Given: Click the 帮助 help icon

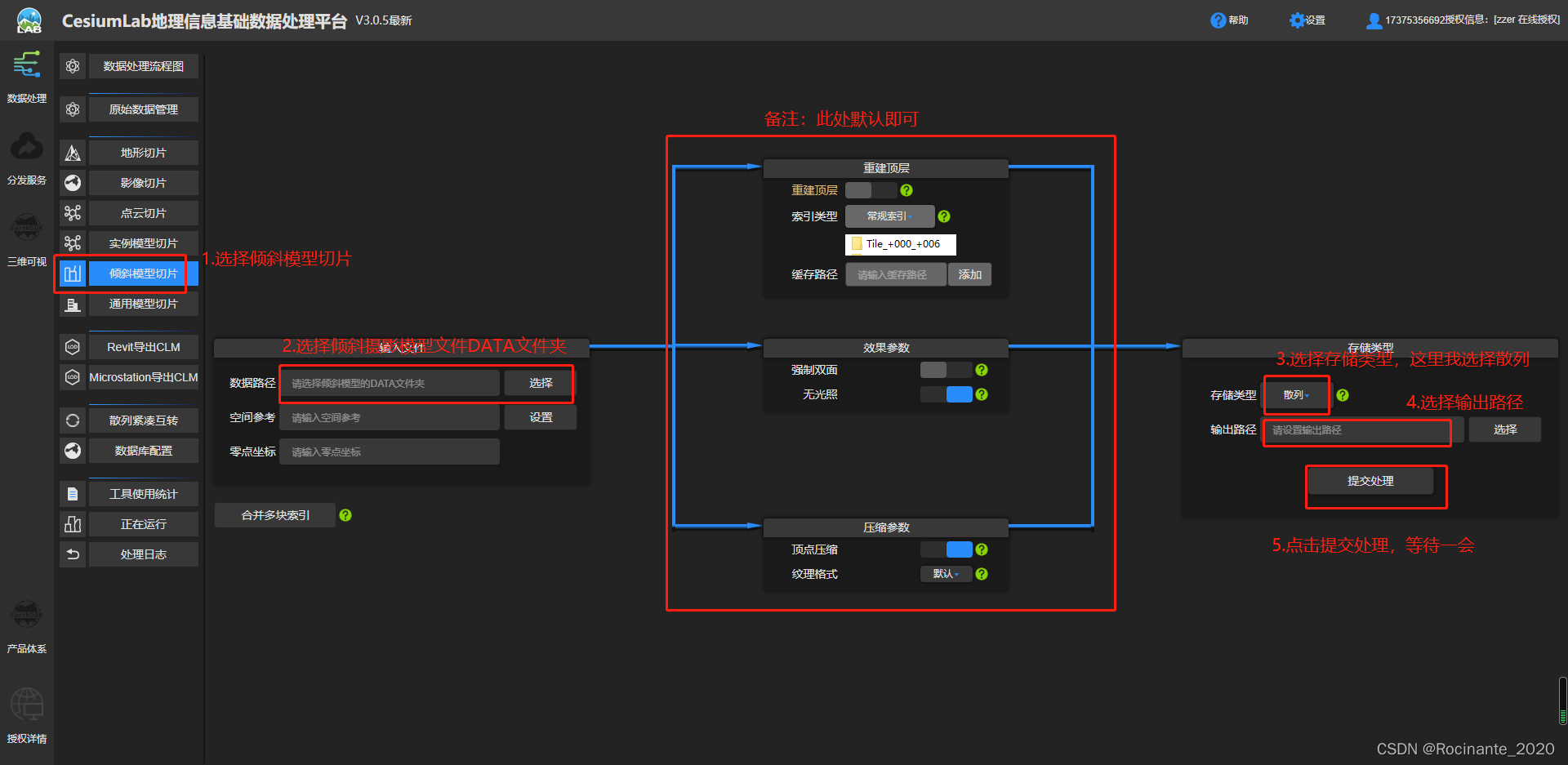Looking at the screenshot, I should click(x=1218, y=20).
